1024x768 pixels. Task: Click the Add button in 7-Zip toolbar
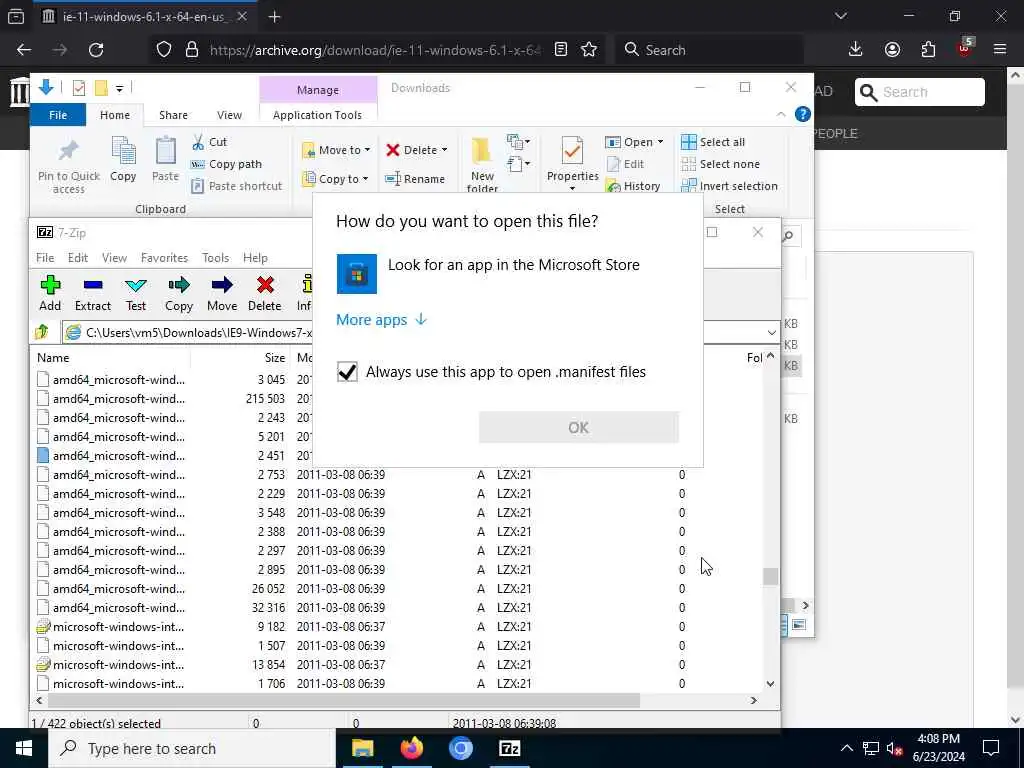(x=50, y=293)
